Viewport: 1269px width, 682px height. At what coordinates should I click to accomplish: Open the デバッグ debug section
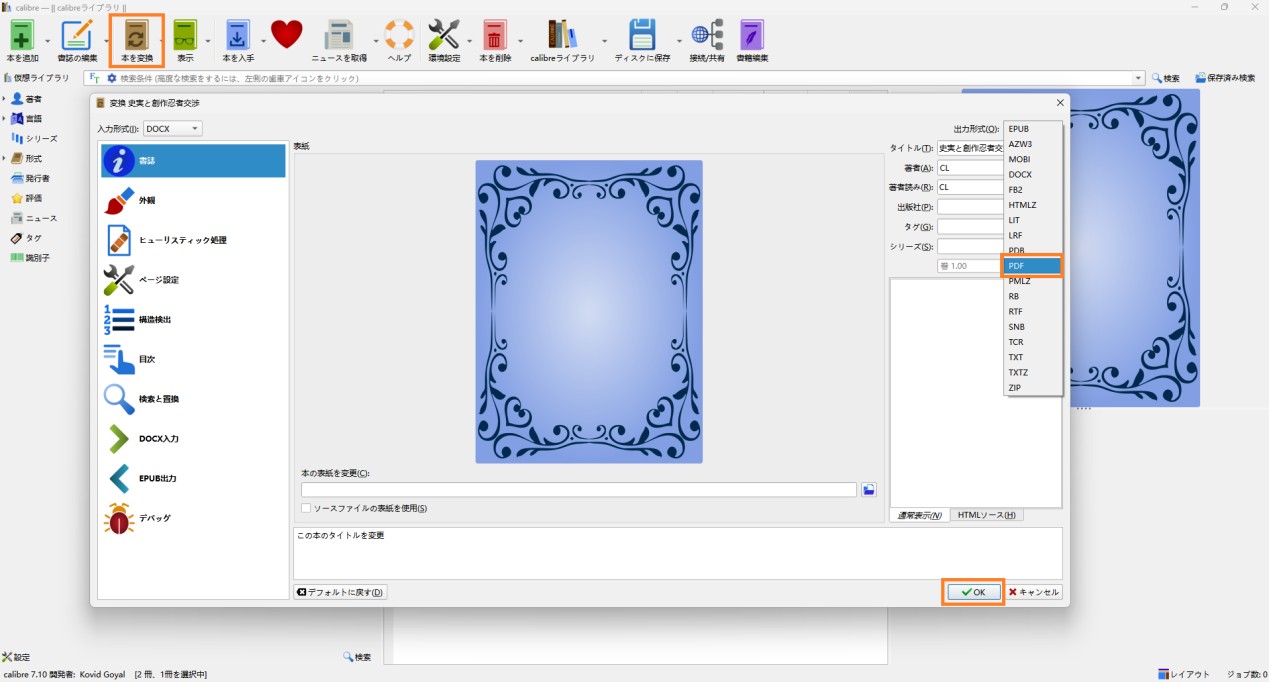193,518
